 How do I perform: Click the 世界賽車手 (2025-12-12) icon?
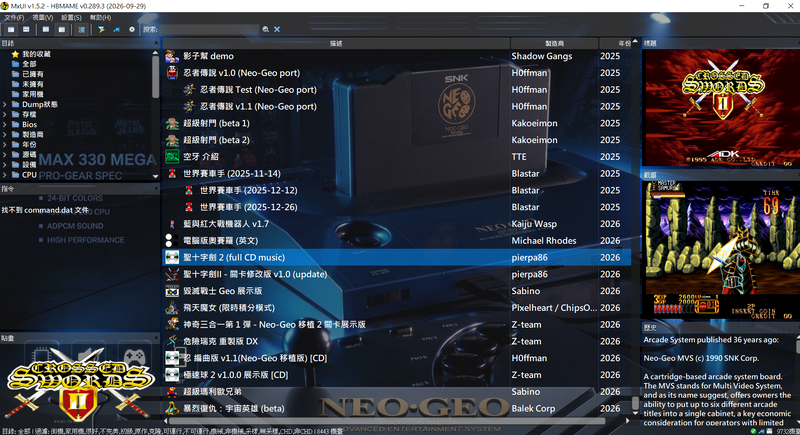tap(189, 190)
